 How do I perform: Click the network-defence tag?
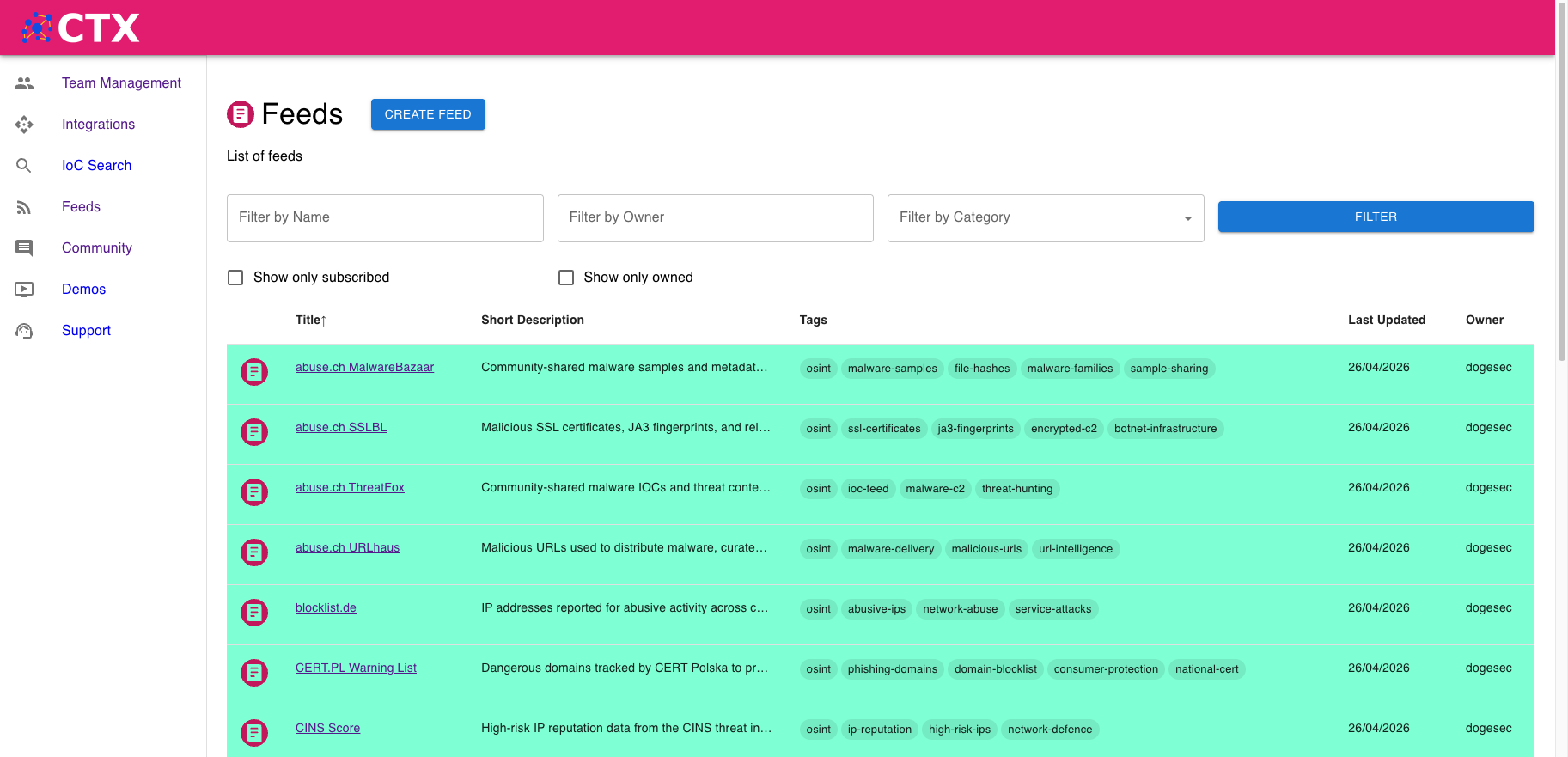pyautogui.click(x=1050, y=730)
